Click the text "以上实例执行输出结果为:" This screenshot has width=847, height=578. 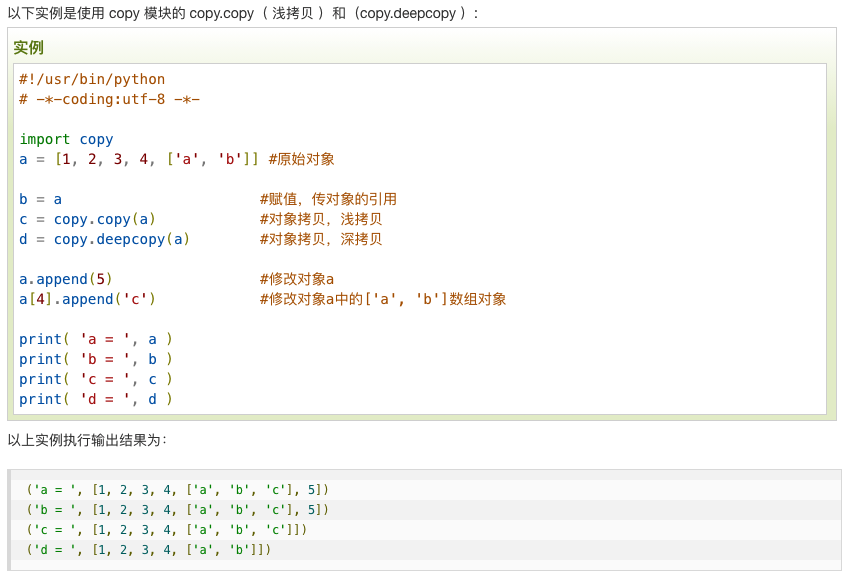click(88, 440)
